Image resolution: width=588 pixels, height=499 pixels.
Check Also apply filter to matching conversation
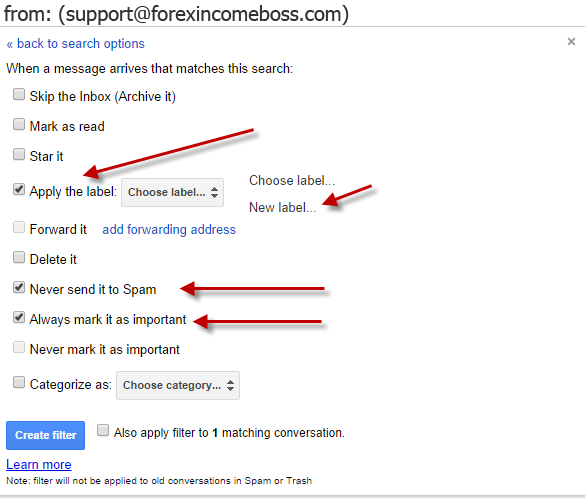103,430
